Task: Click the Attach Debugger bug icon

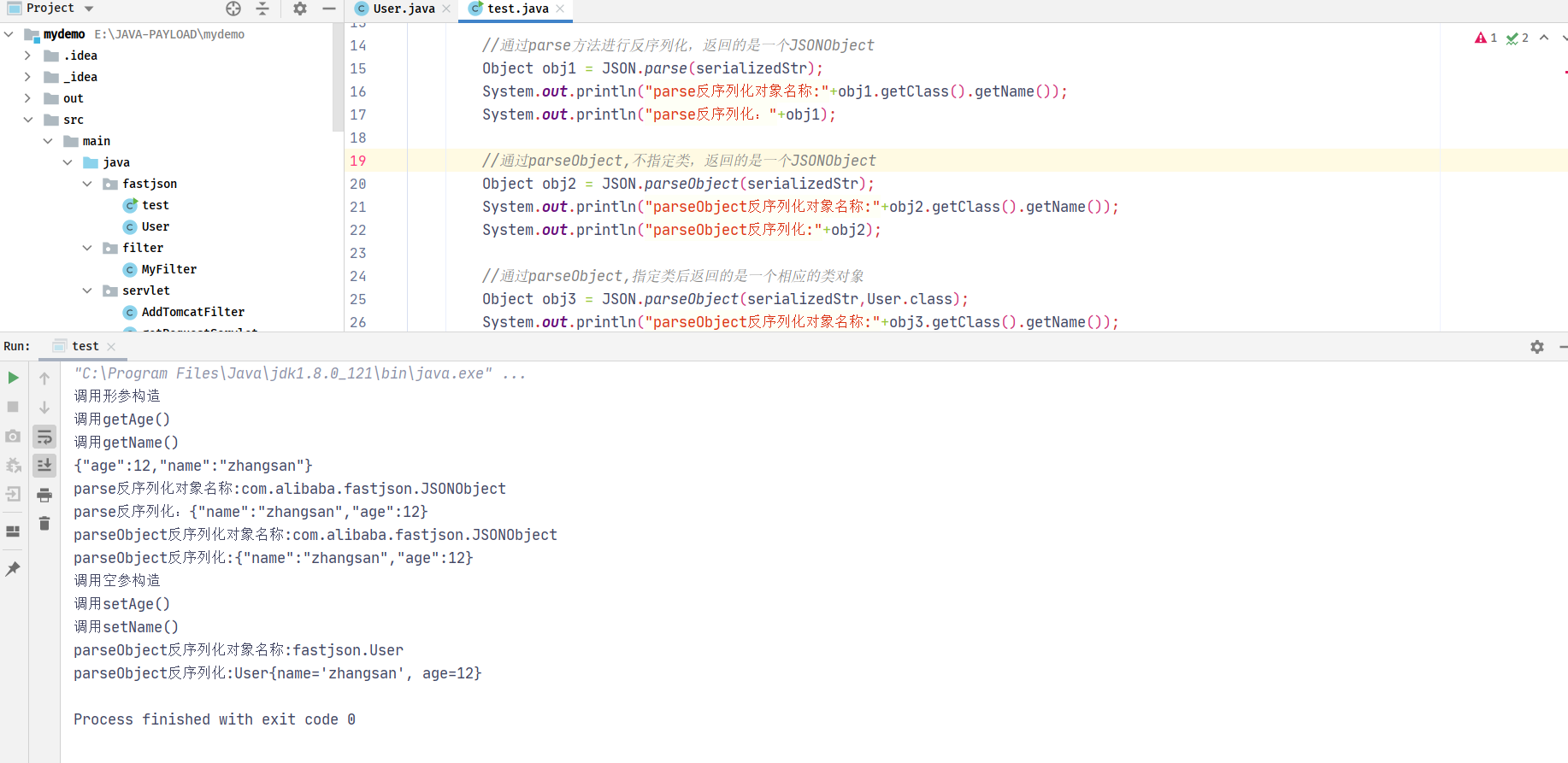Action: click(13, 465)
